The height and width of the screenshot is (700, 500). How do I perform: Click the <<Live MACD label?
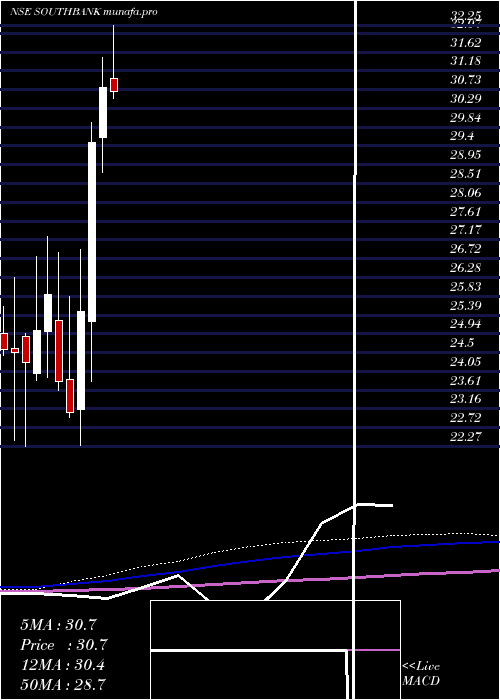coord(421,674)
